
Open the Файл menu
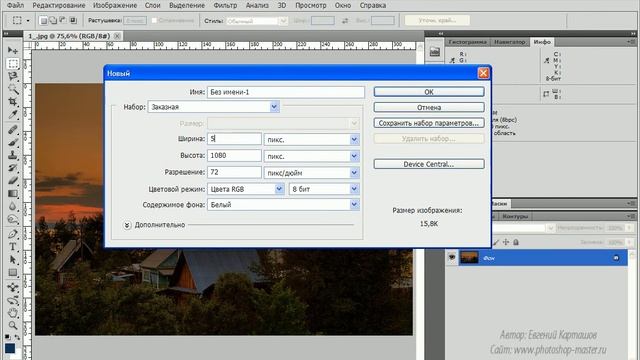point(16,5)
